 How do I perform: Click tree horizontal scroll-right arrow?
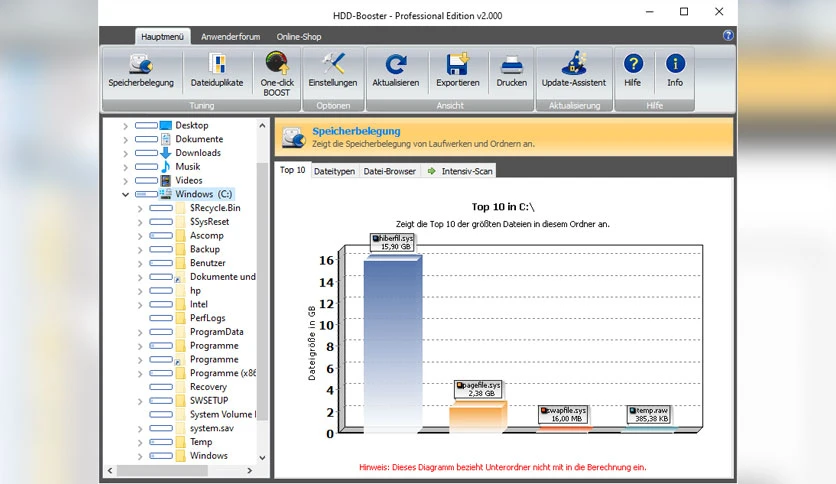point(249,471)
